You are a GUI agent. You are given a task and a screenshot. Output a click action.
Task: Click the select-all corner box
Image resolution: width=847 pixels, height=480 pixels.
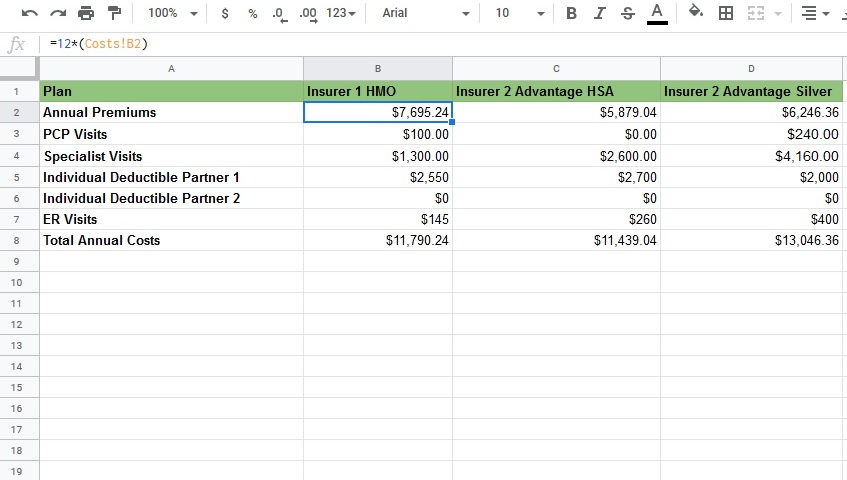[x=19, y=69]
